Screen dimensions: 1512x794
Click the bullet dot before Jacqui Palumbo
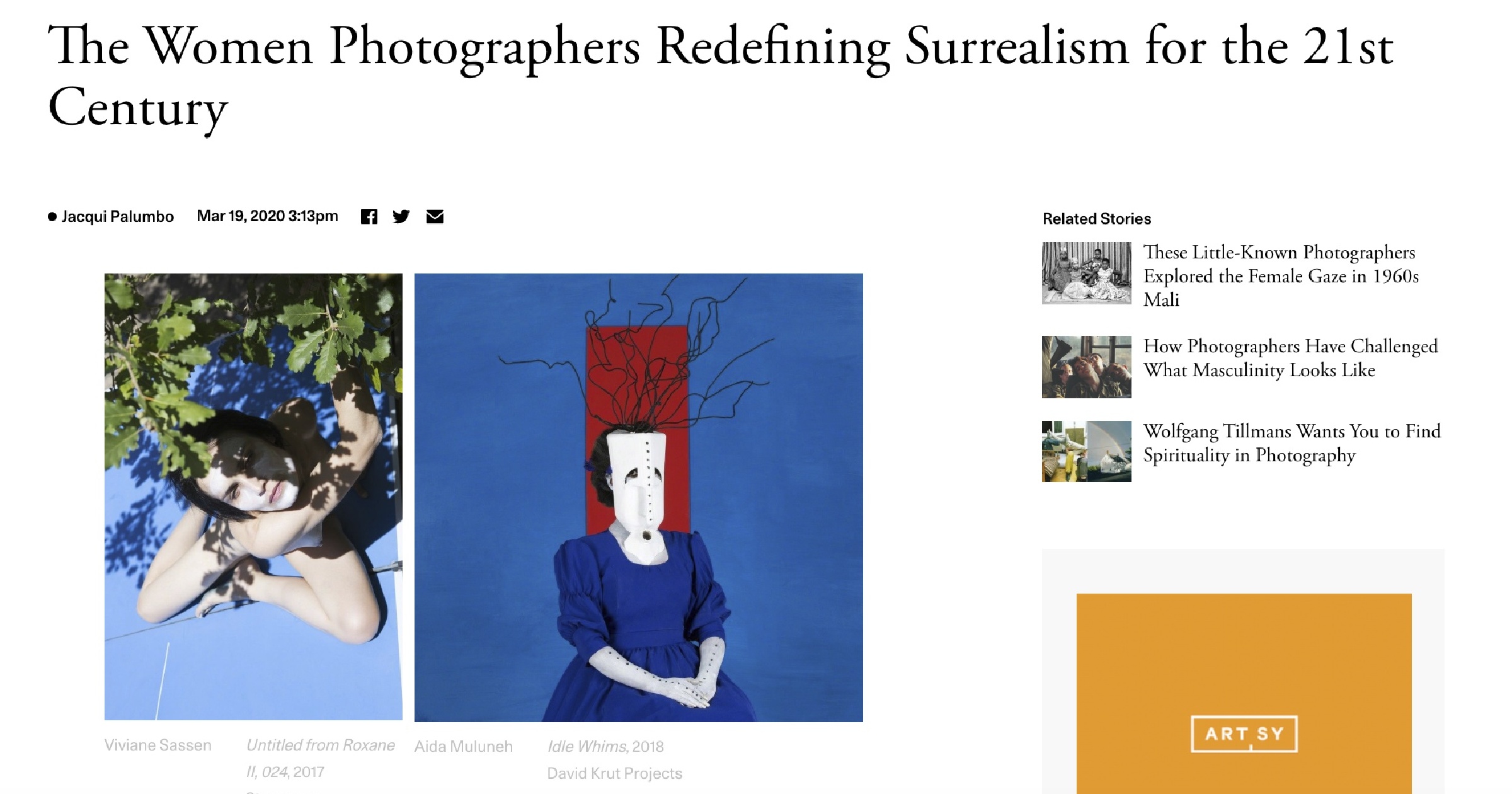52,217
